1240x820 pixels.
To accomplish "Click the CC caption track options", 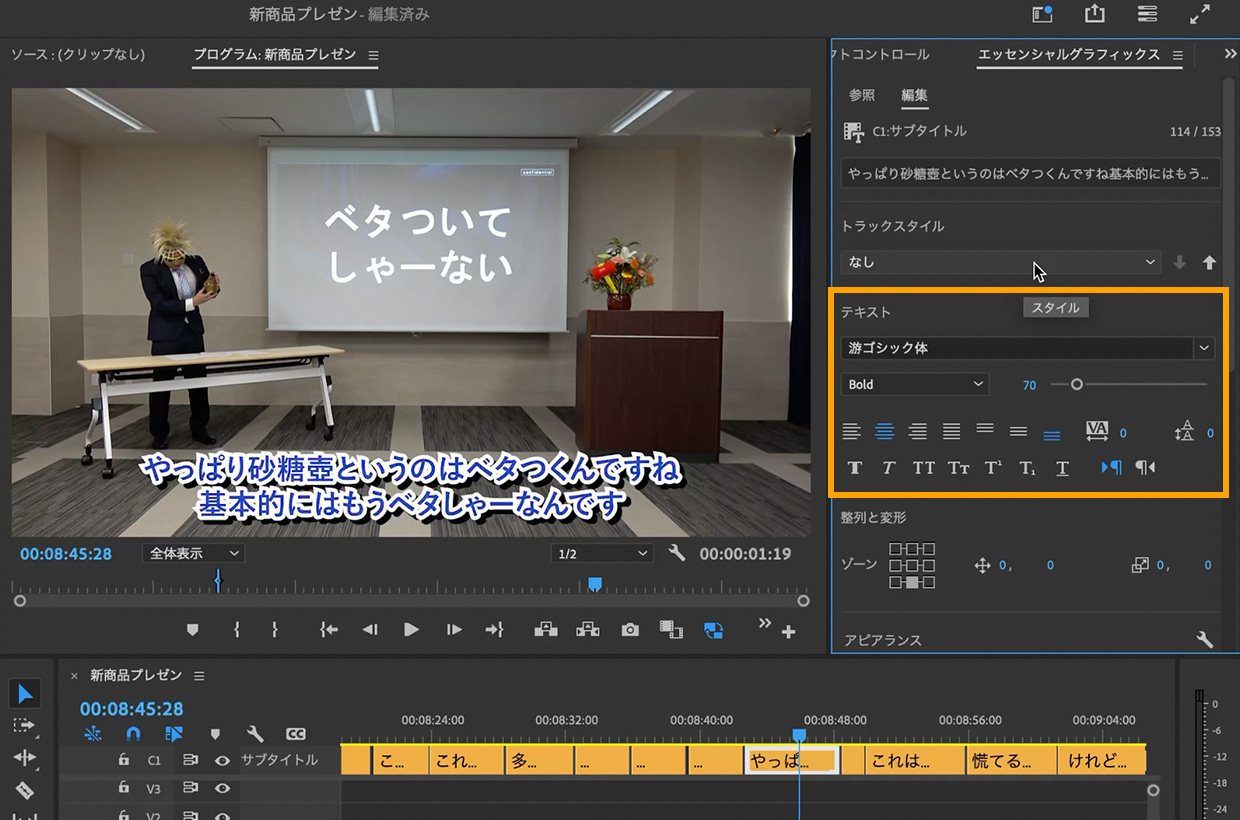I will (296, 734).
